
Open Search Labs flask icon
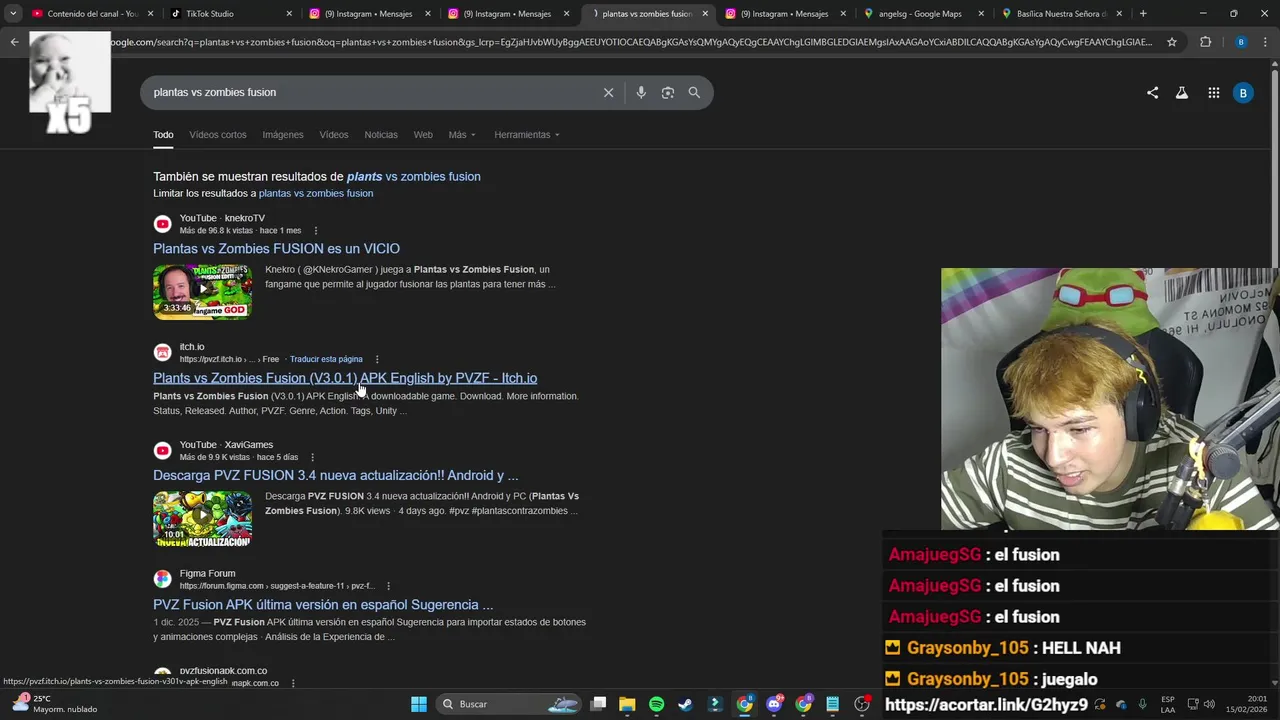[x=1181, y=92]
